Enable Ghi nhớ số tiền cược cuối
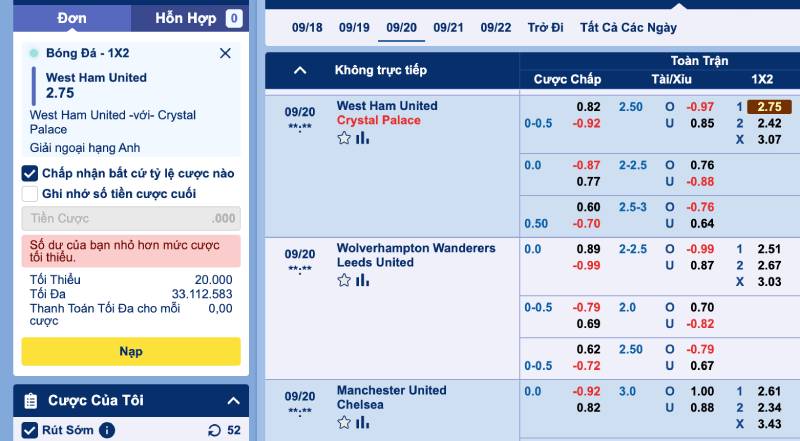Image resolution: width=800 pixels, height=441 pixels. click(x=30, y=194)
